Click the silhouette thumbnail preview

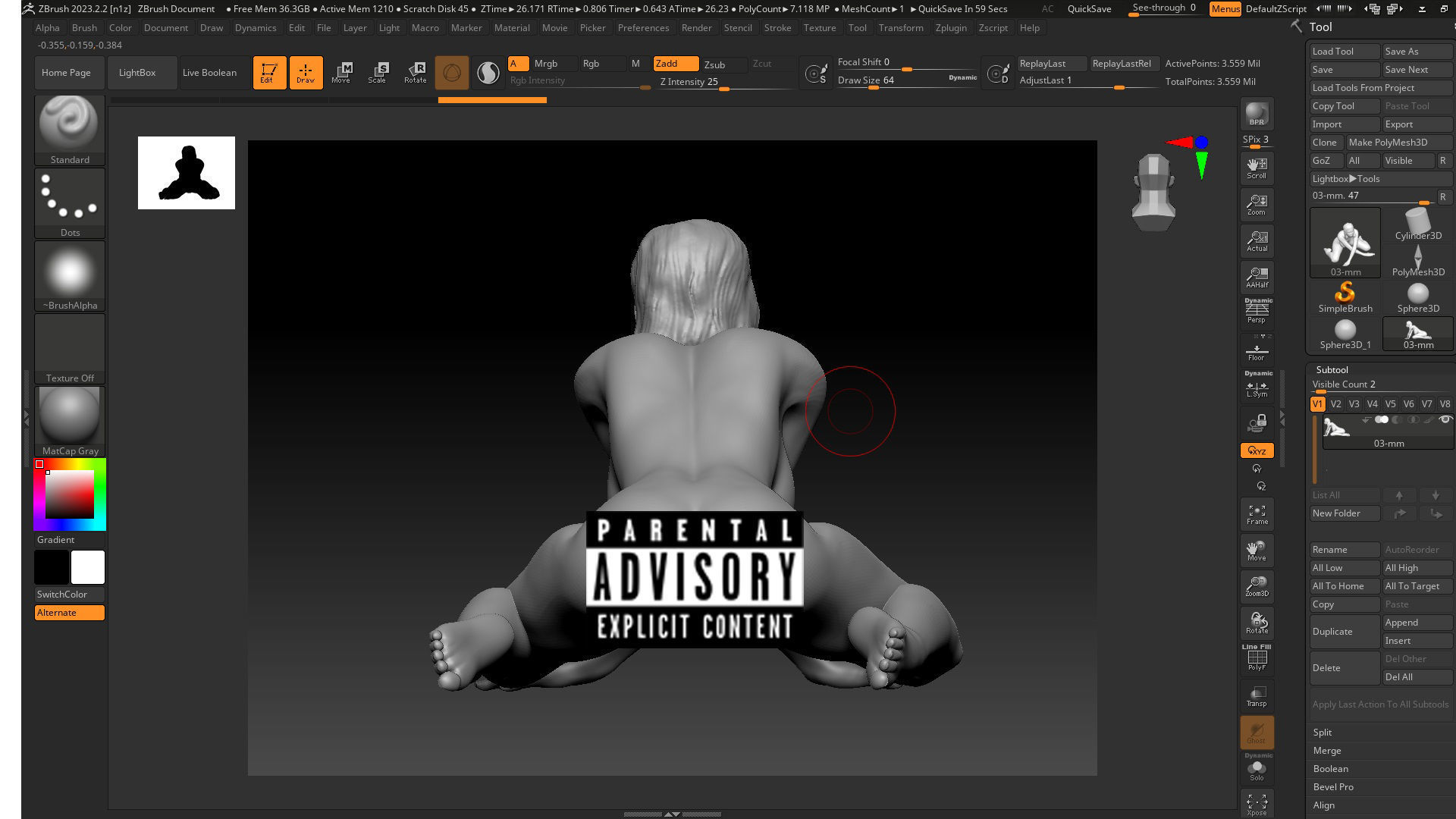point(187,173)
